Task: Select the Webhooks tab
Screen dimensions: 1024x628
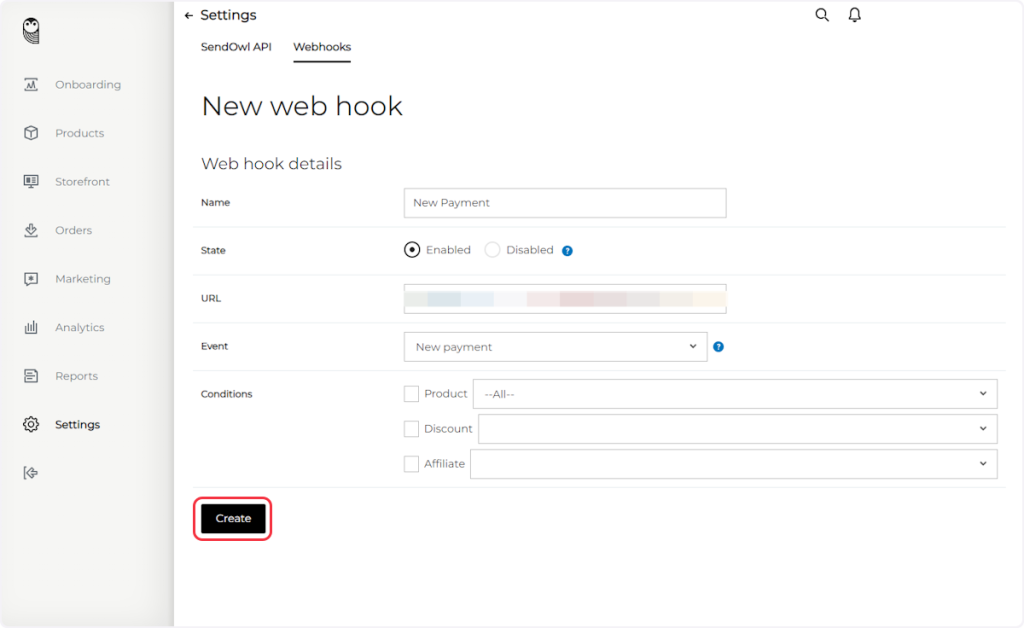Action: click(x=321, y=47)
